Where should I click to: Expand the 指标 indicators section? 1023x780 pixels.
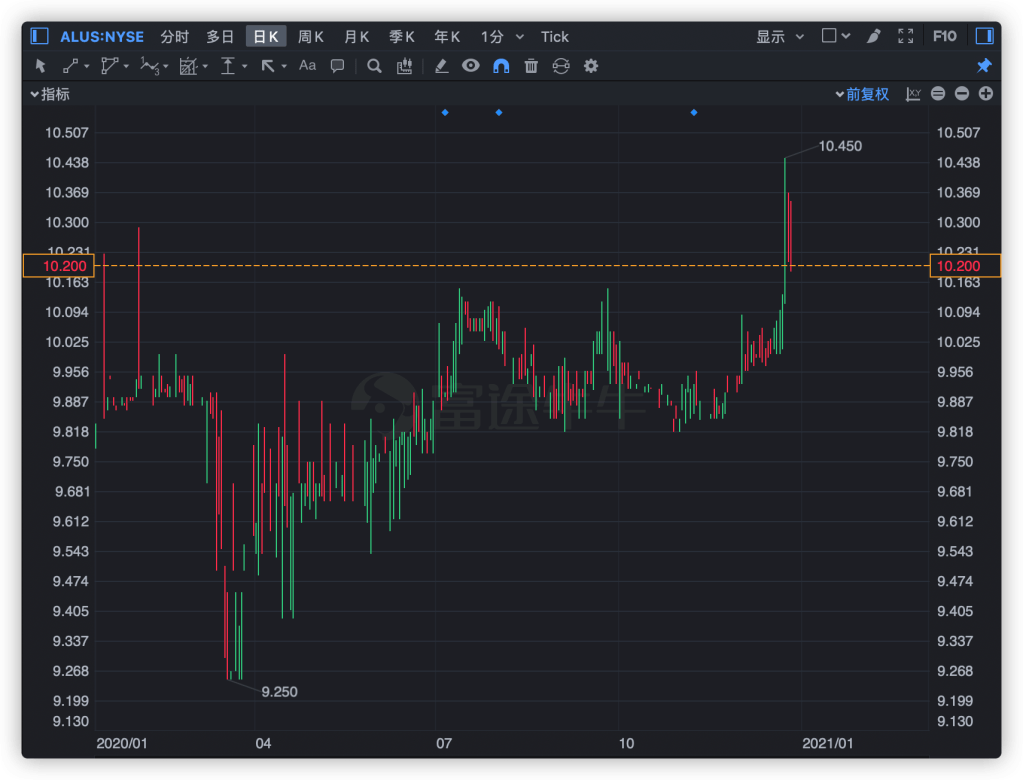point(50,94)
